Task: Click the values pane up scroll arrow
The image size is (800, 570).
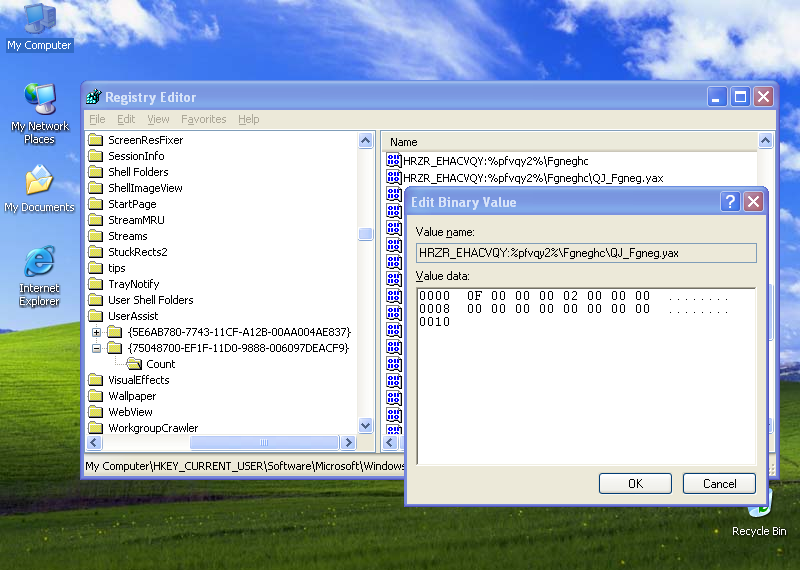Action: point(765,140)
